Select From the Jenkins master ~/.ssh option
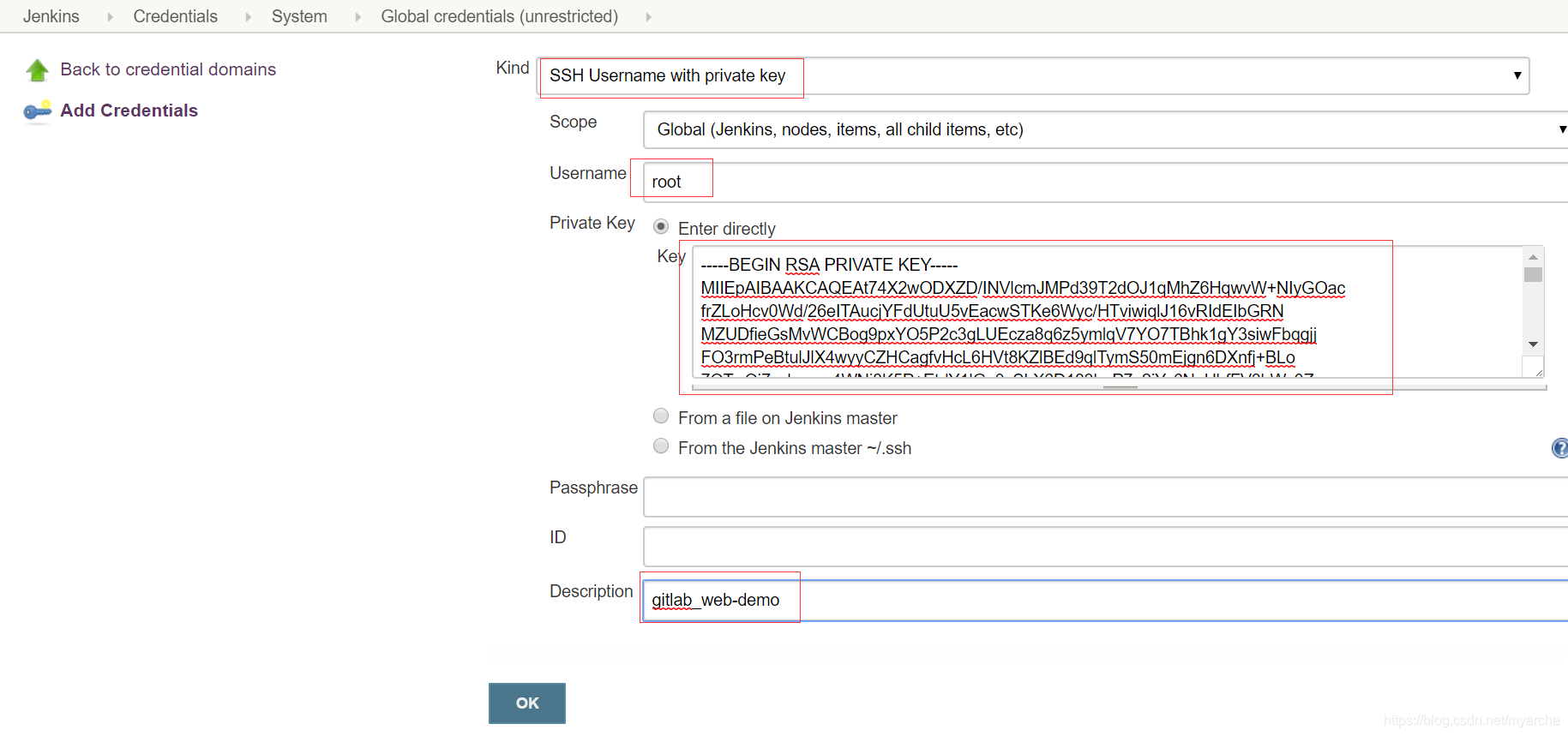Viewport: 1568px width, 736px height. [x=661, y=446]
